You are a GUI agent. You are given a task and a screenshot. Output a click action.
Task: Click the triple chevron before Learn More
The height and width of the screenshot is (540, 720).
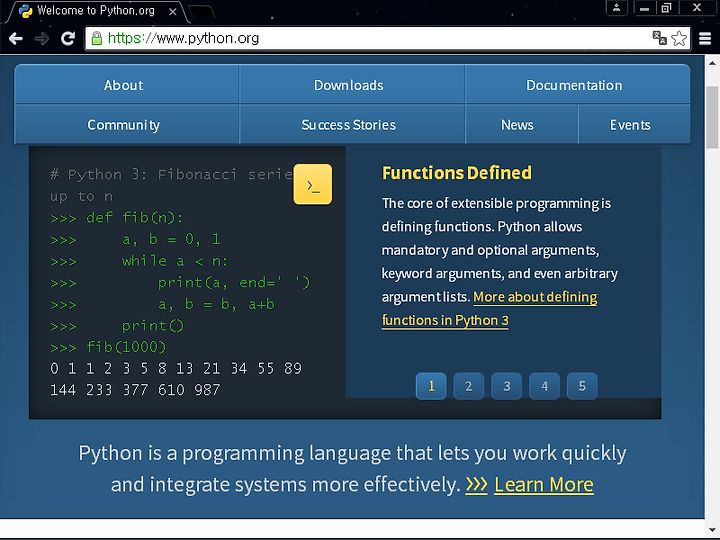pos(476,485)
